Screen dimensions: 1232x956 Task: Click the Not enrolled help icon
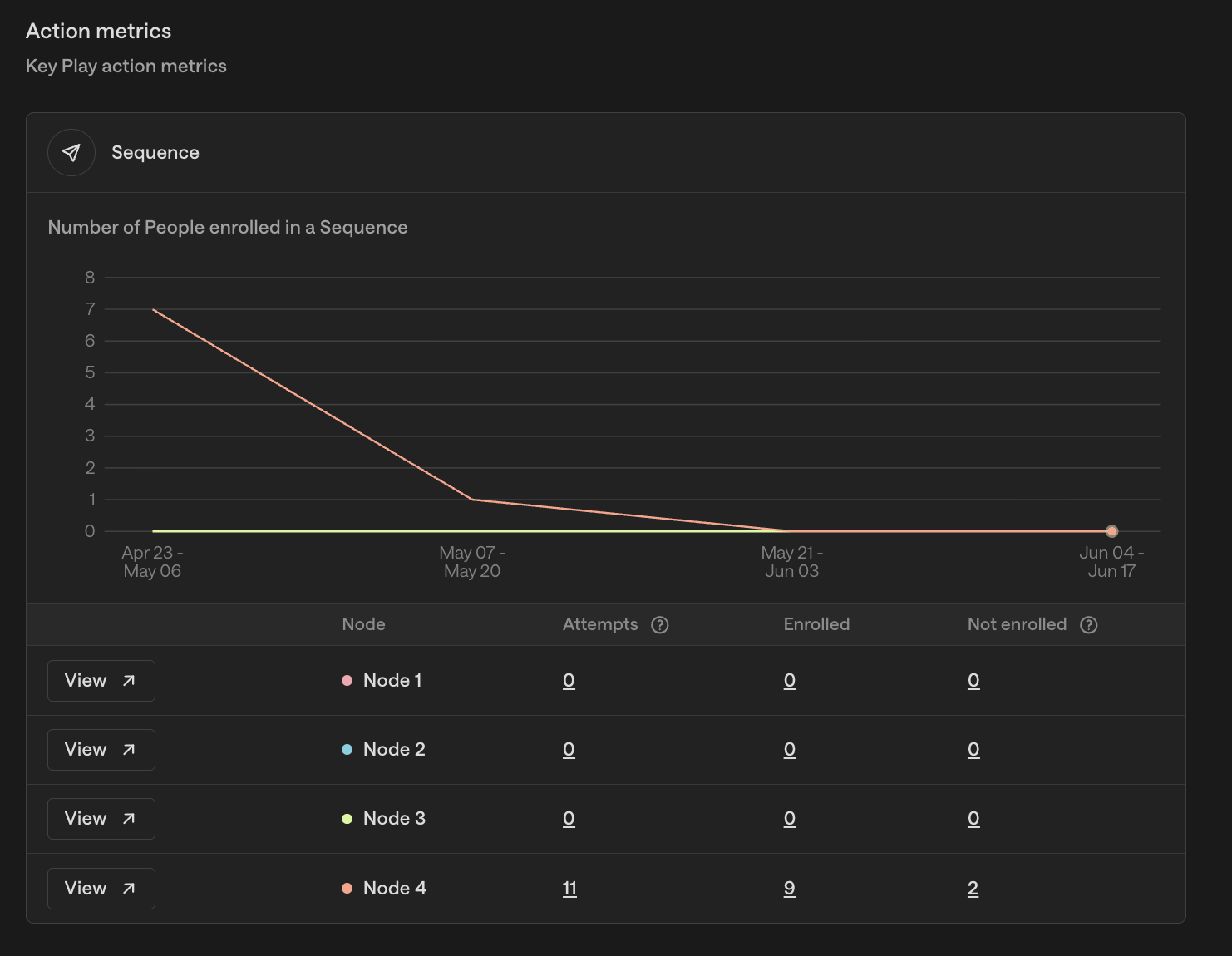pos(1089,625)
